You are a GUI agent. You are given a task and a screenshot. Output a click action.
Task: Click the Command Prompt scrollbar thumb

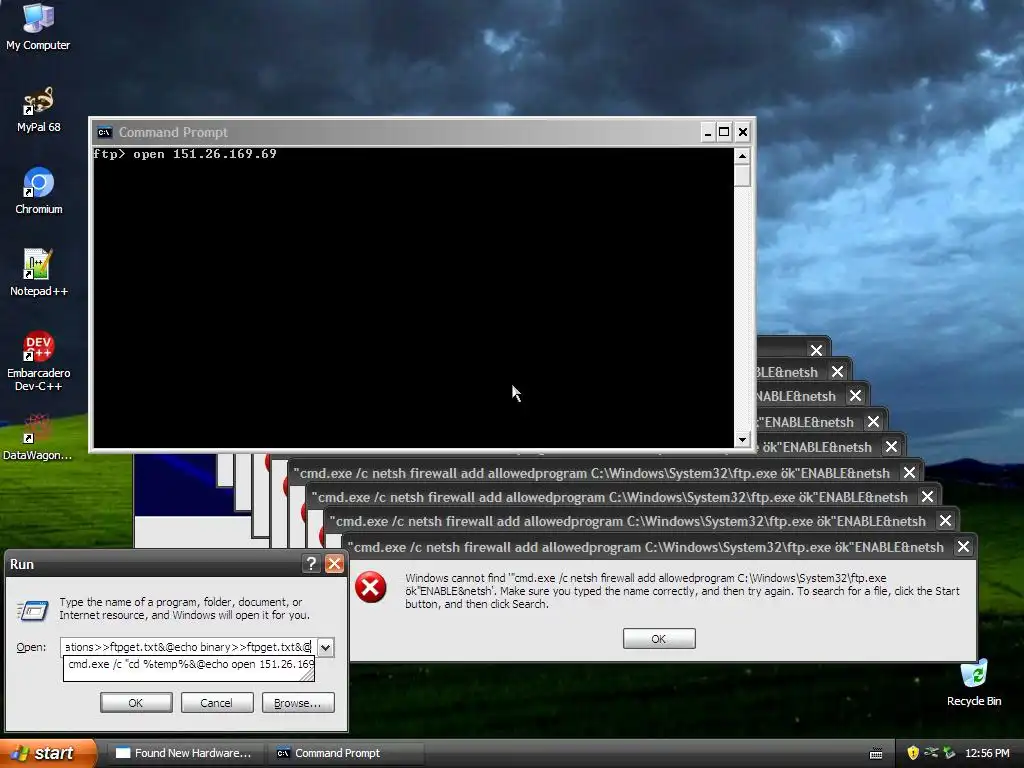pyautogui.click(x=742, y=176)
